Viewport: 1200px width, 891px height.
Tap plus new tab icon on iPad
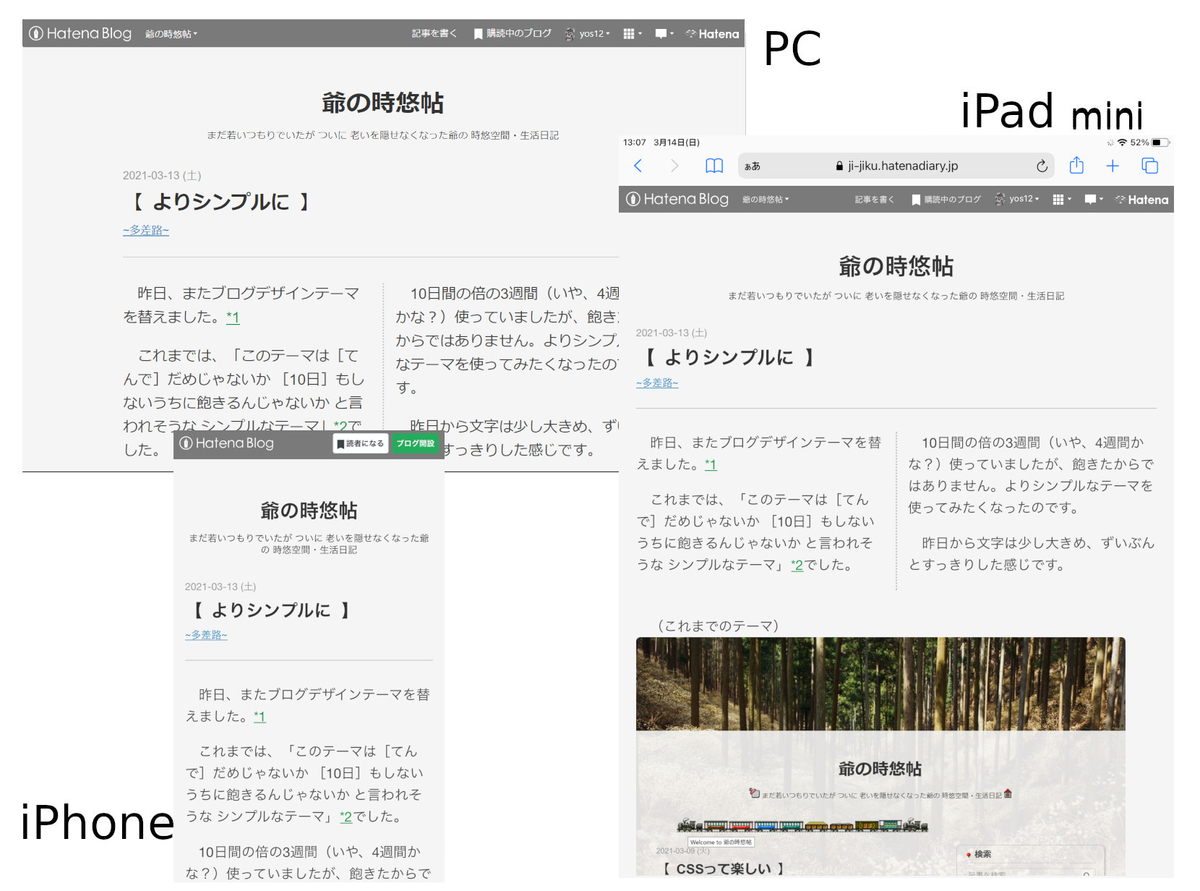(x=1112, y=166)
